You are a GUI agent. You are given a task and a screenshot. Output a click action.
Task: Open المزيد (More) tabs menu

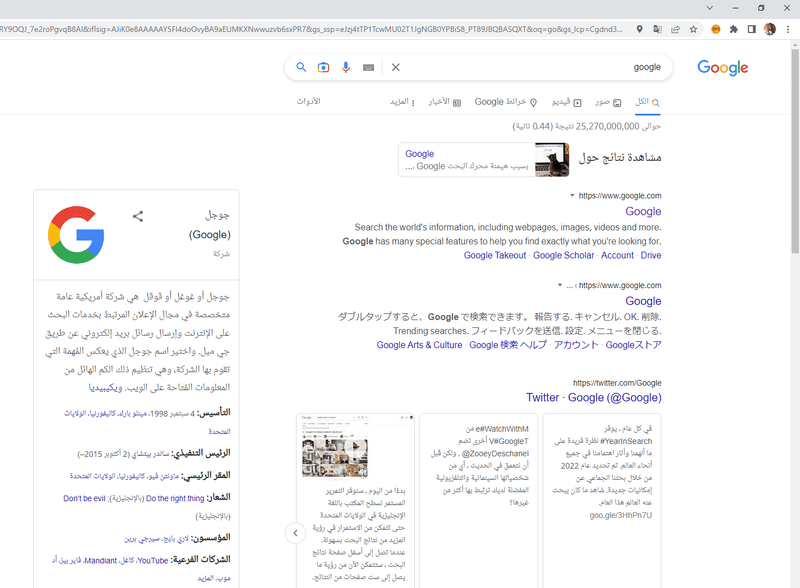(402, 102)
